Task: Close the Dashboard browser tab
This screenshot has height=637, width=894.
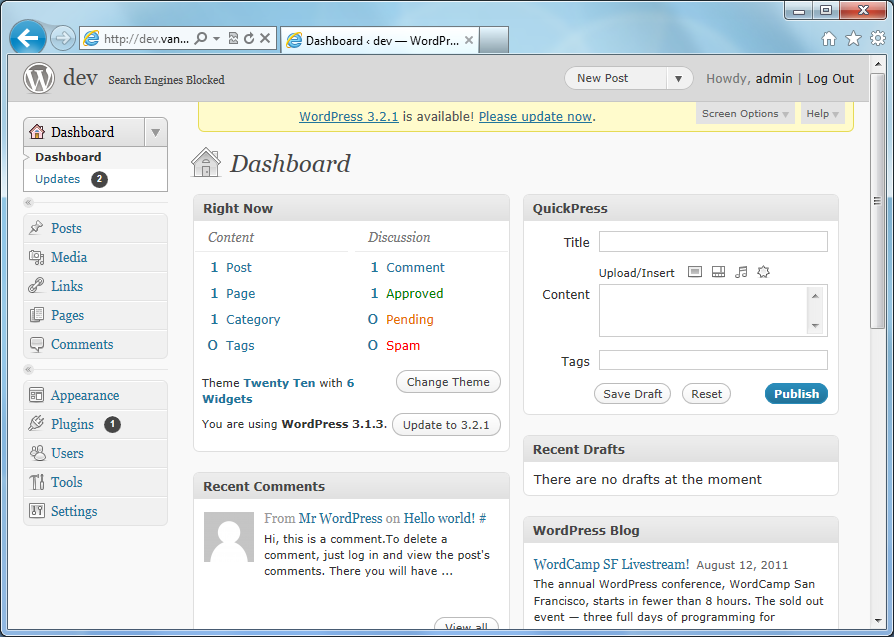Action: pyautogui.click(x=469, y=40)
